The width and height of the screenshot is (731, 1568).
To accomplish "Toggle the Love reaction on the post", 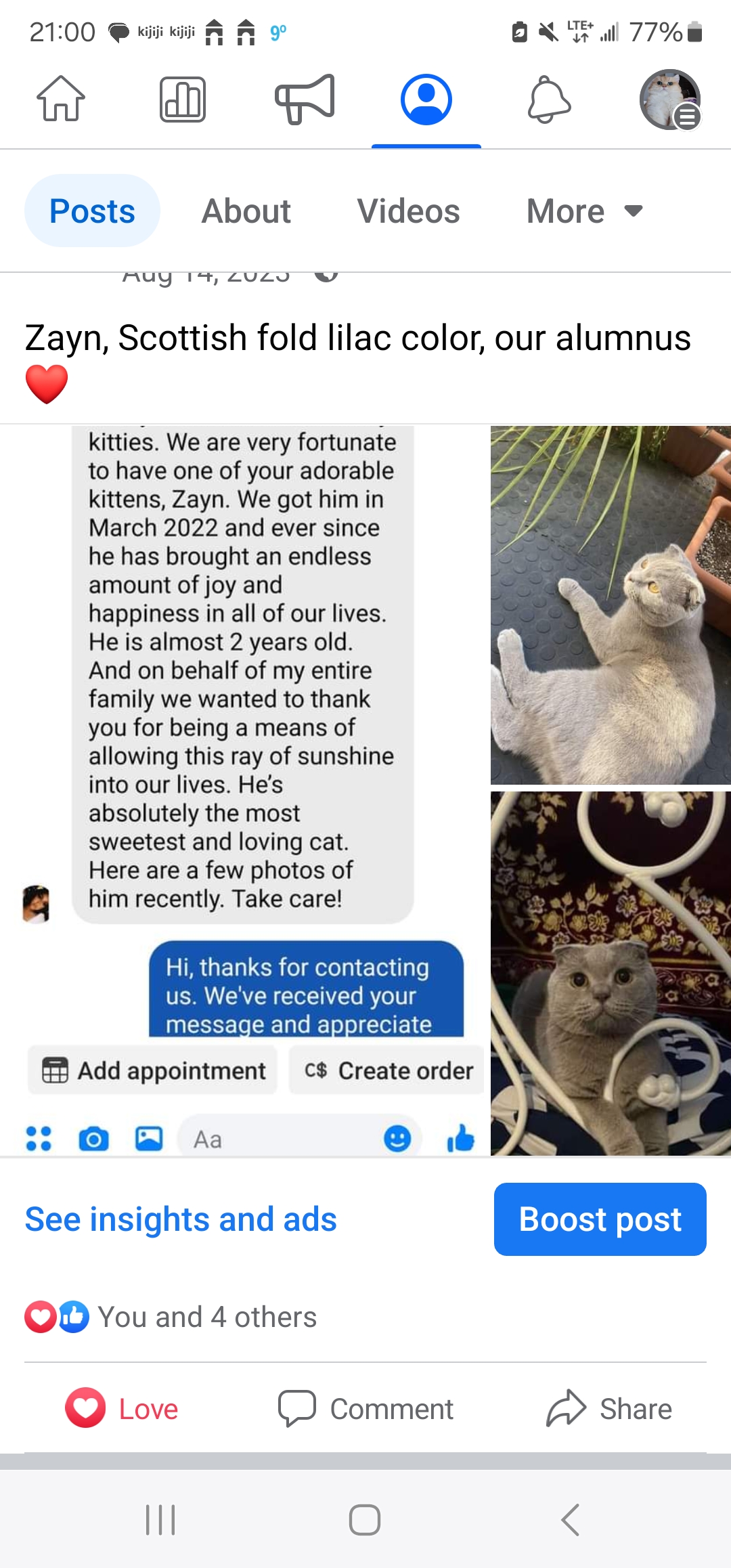I will [x=122, y=1409].
